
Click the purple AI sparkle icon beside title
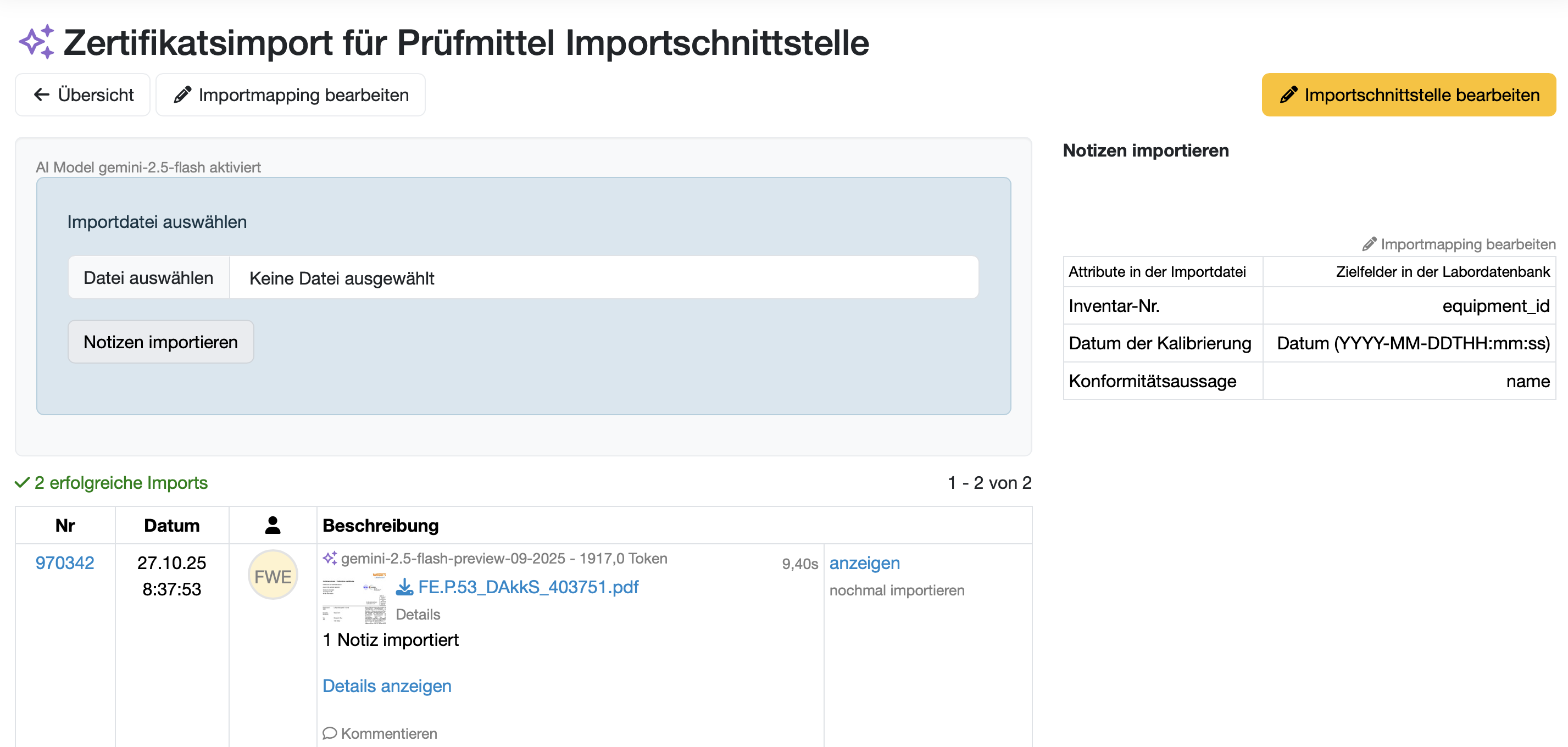tap(36, 41)
